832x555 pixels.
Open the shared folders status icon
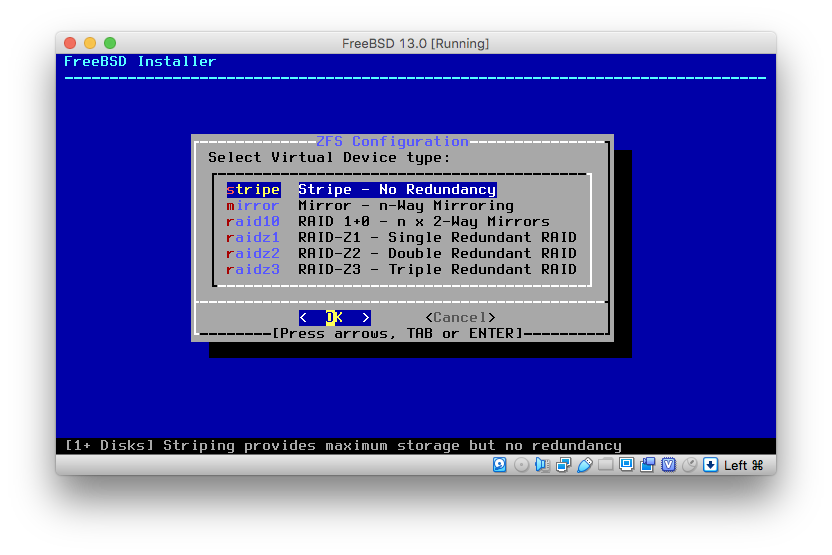click(605, 465)
